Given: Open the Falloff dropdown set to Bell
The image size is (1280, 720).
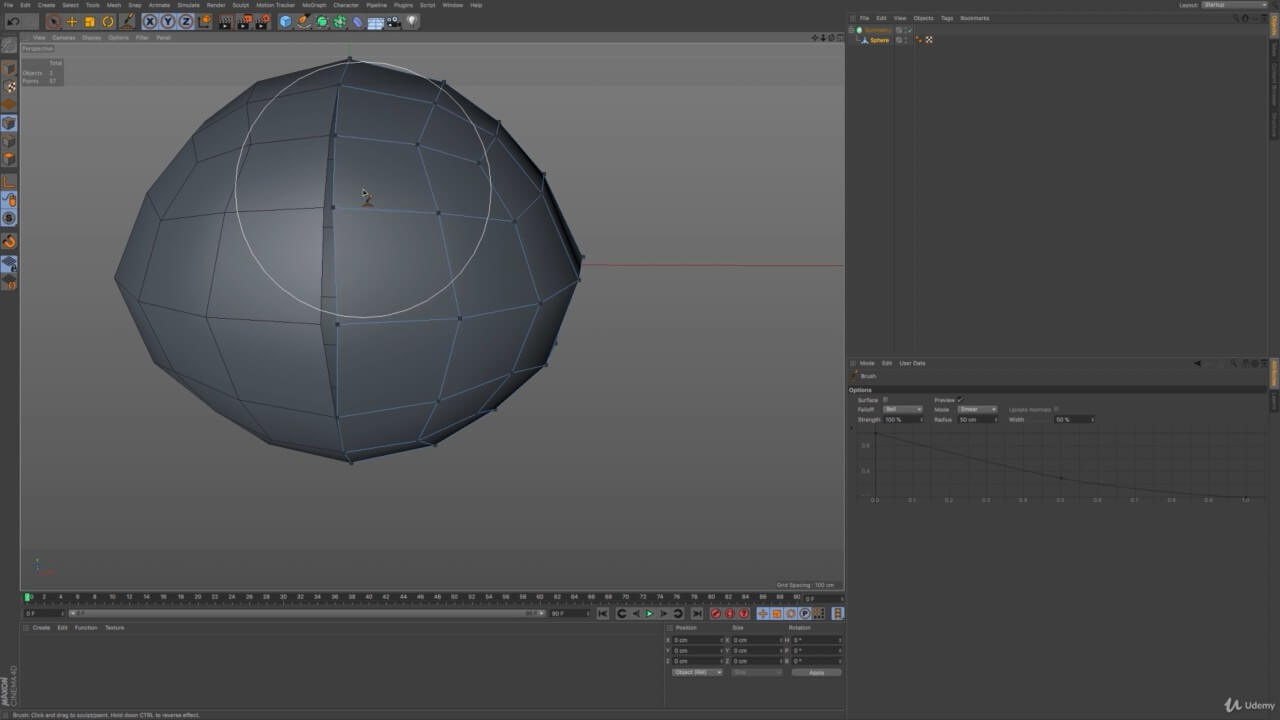Looking at the screenshot, I should point(903,409).
